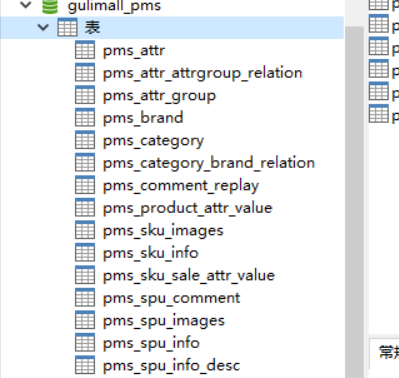Viewport: 399px width, 378px height.
Task: Click the pms_spu_info table icon
Action: click(x=85, y=342)
